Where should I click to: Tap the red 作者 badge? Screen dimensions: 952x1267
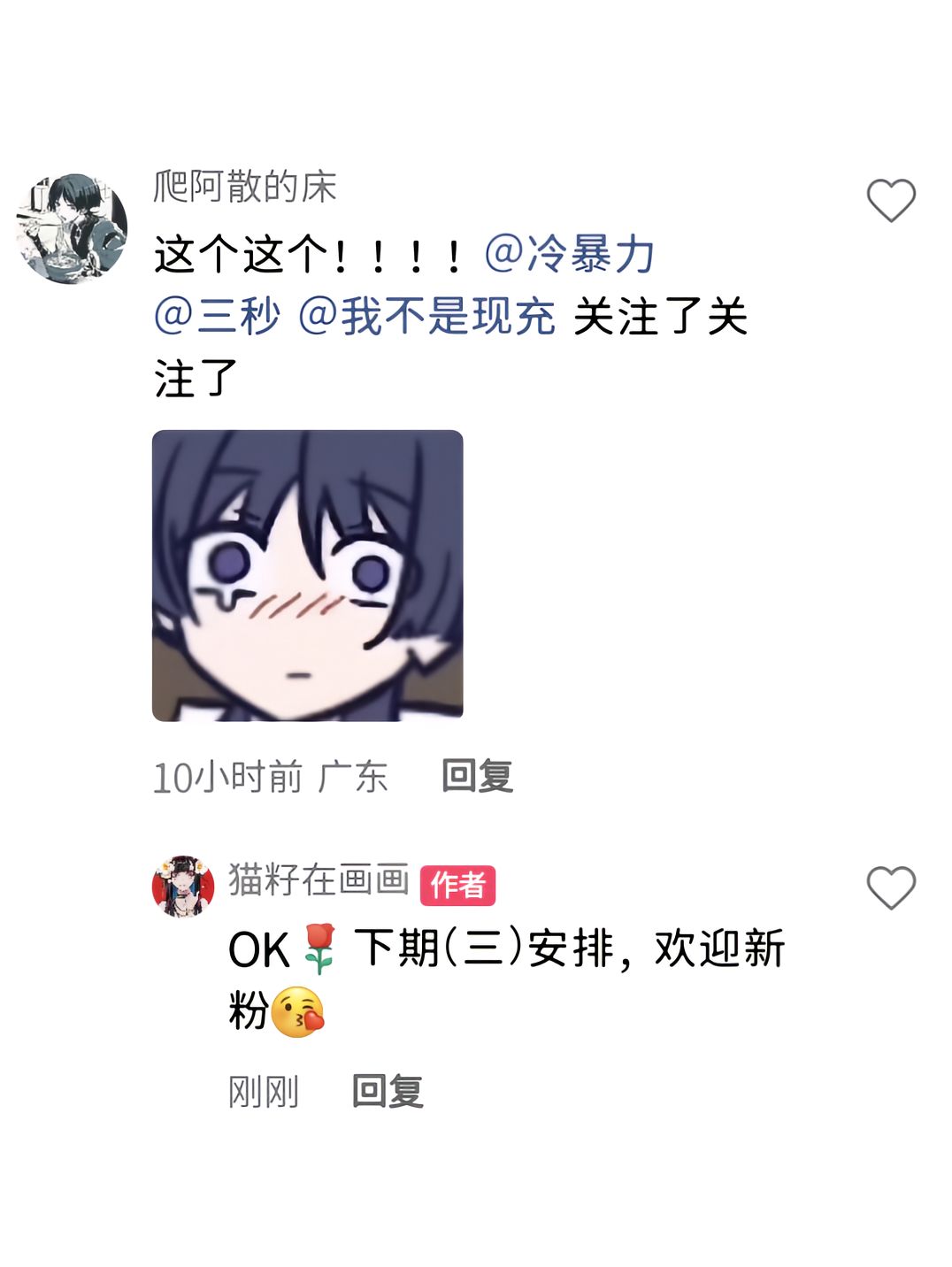pyautogui.click(x=457, y=885)
